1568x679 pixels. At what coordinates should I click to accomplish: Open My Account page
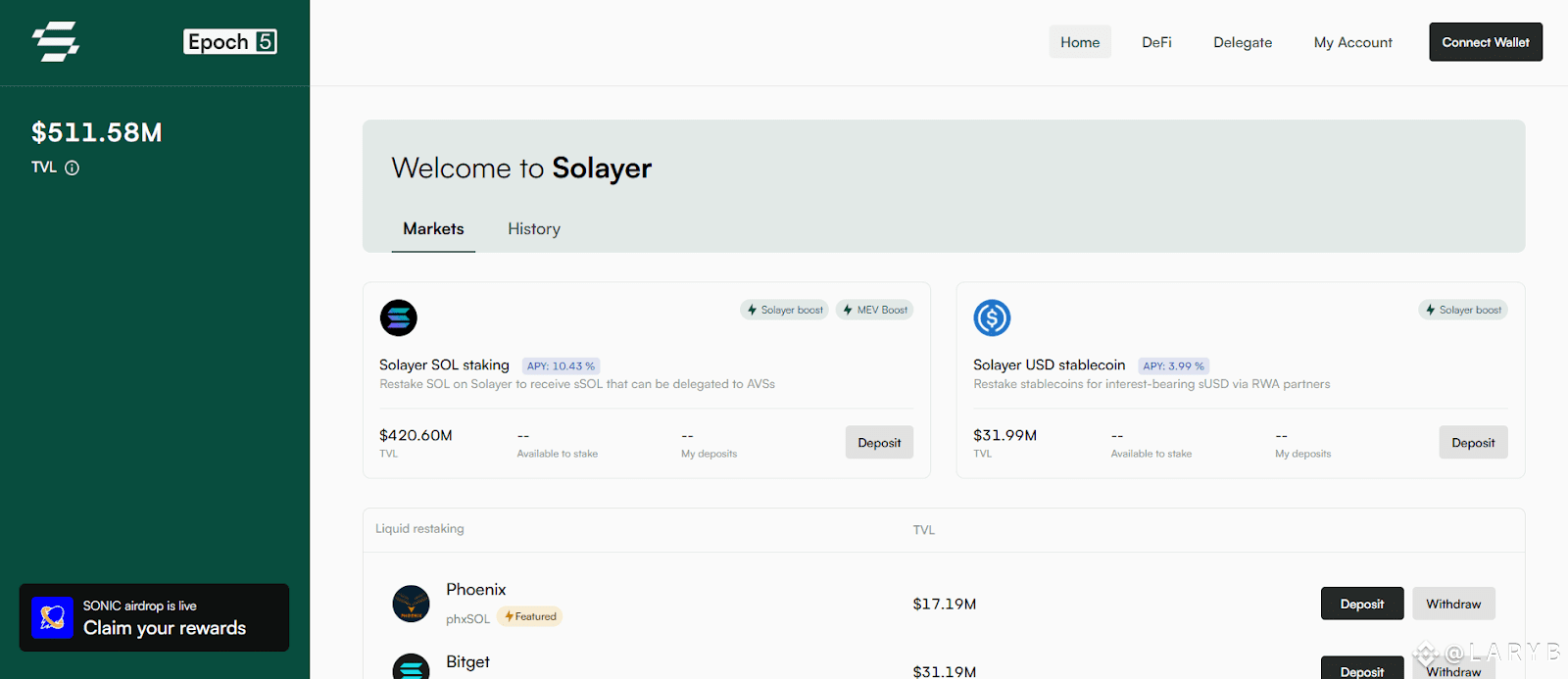coord(1352,42)
